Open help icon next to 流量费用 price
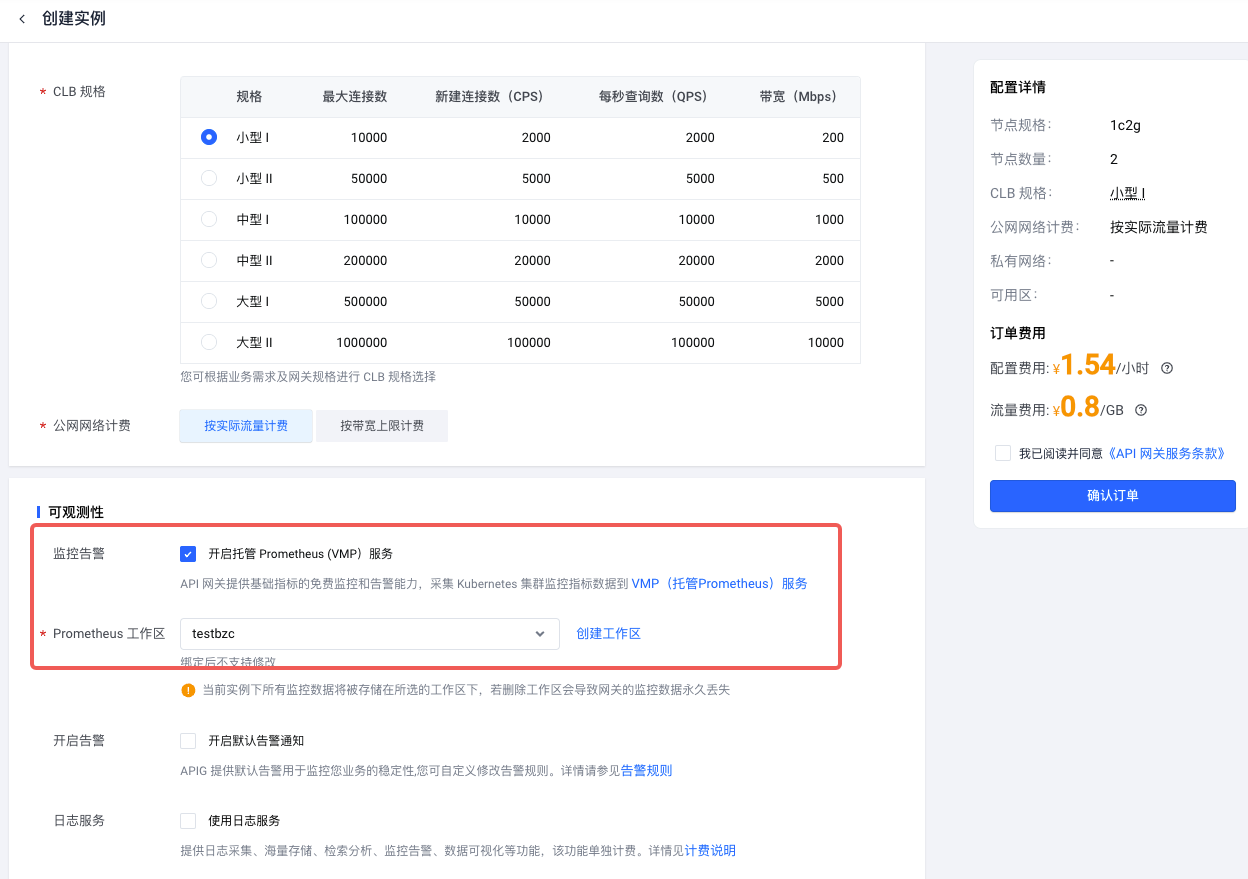The height and width of the screenshot is (879, 1248). [x=1141, y=410]
